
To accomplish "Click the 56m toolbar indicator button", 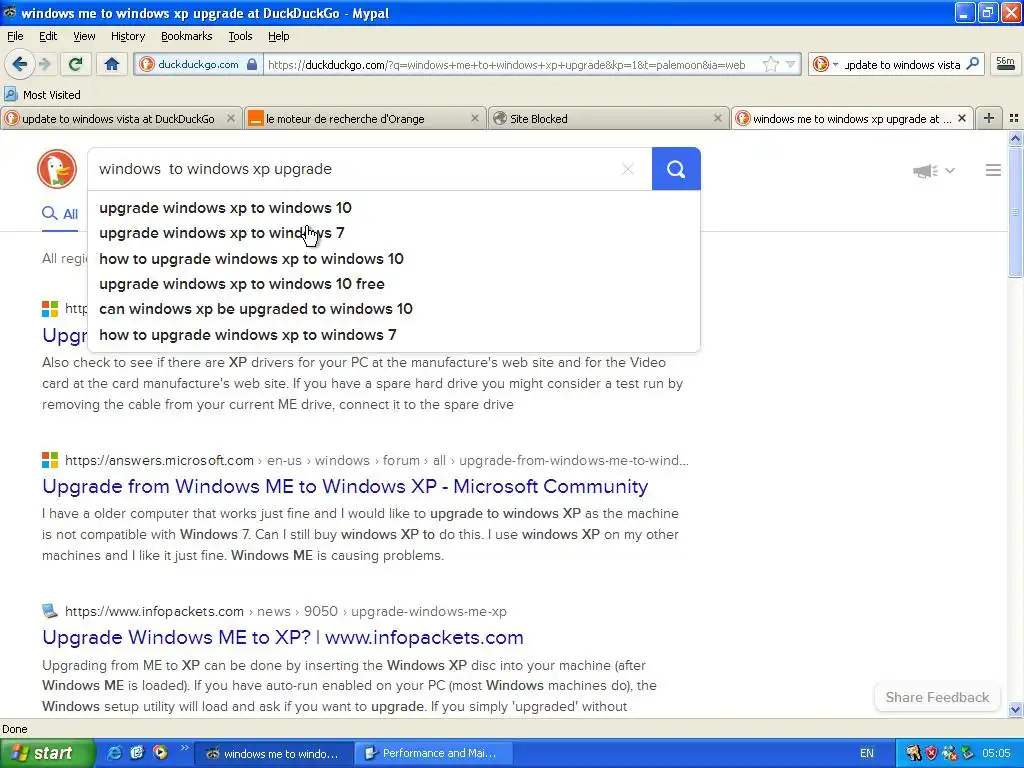I will coord(1005,64).
